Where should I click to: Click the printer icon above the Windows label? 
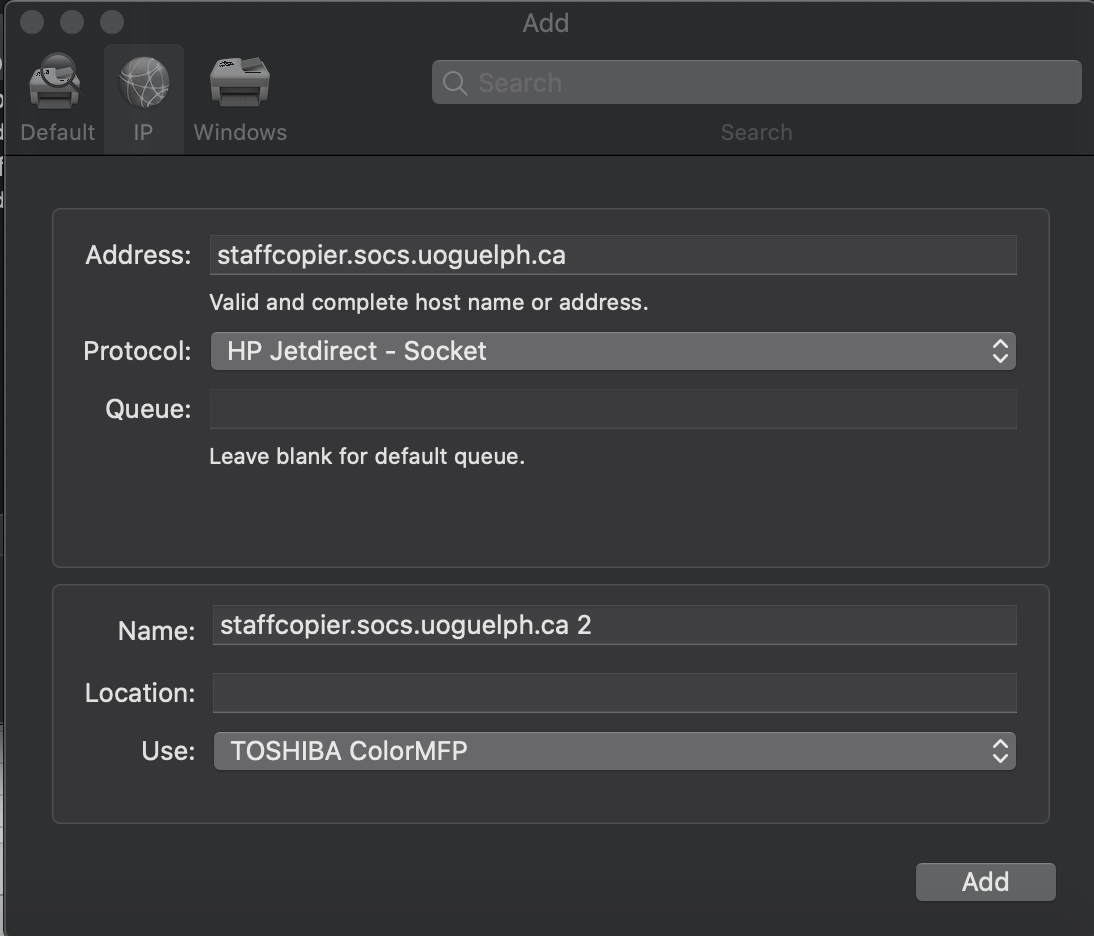point(239,78)
